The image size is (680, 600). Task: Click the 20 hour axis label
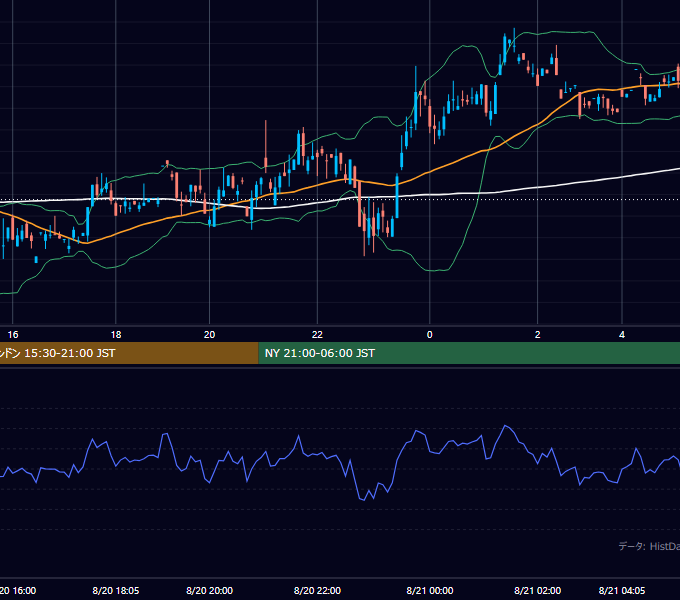tap(209, 335)
